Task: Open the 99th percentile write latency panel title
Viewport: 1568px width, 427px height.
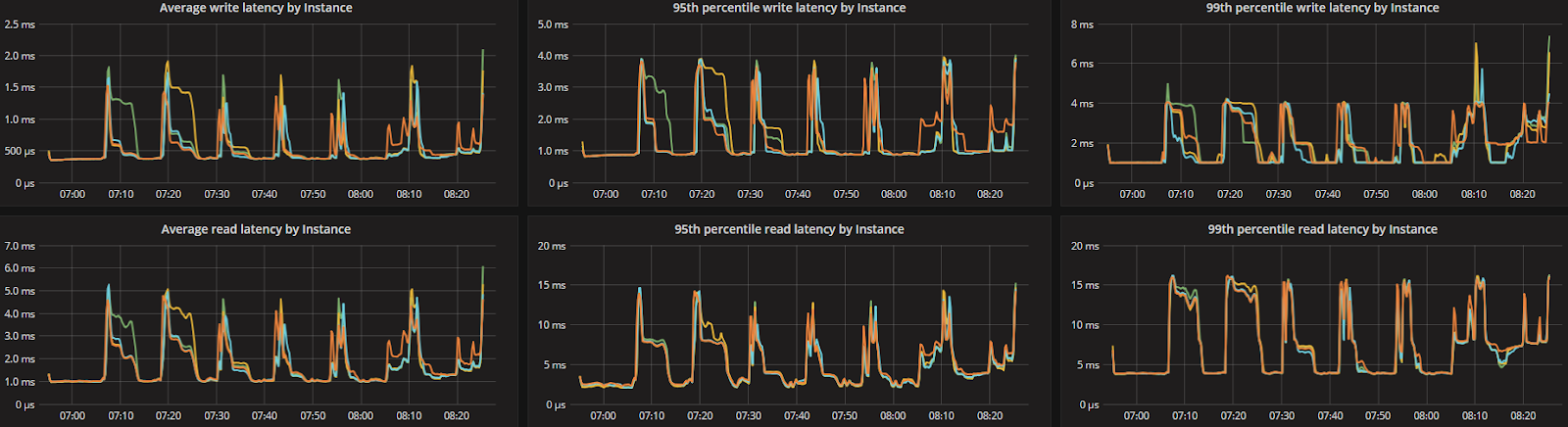Action: point(1322,8)
